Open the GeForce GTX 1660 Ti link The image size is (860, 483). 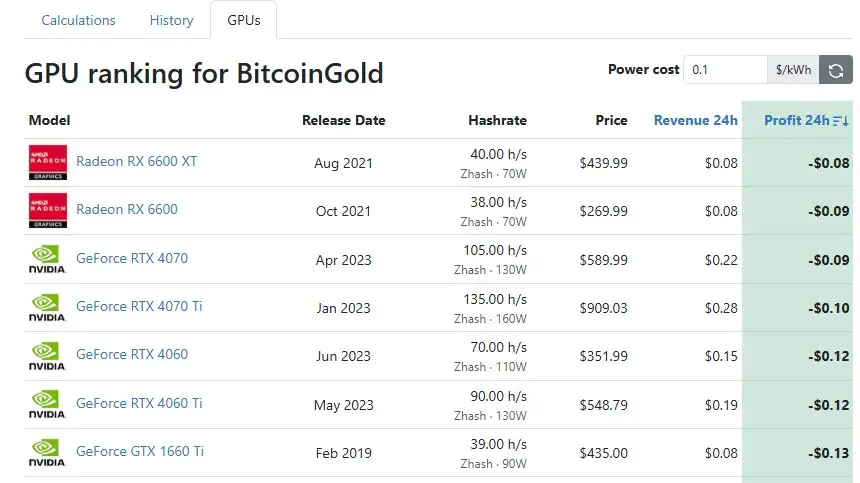(140, 451)
